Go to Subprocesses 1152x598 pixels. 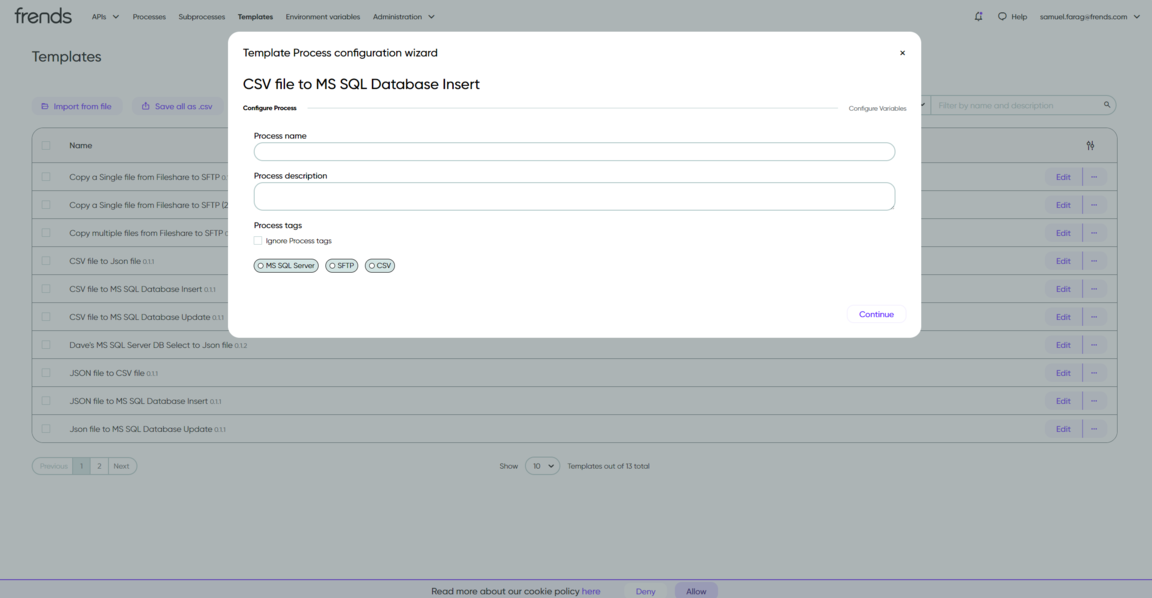pyautogui.click(x=201, y=16)
